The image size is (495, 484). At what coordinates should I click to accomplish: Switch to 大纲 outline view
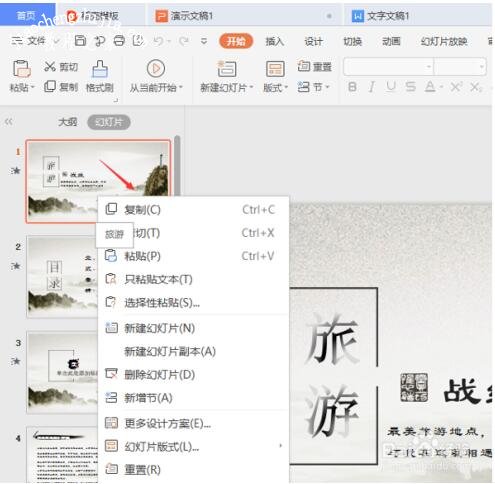click(x=68, y=122)
